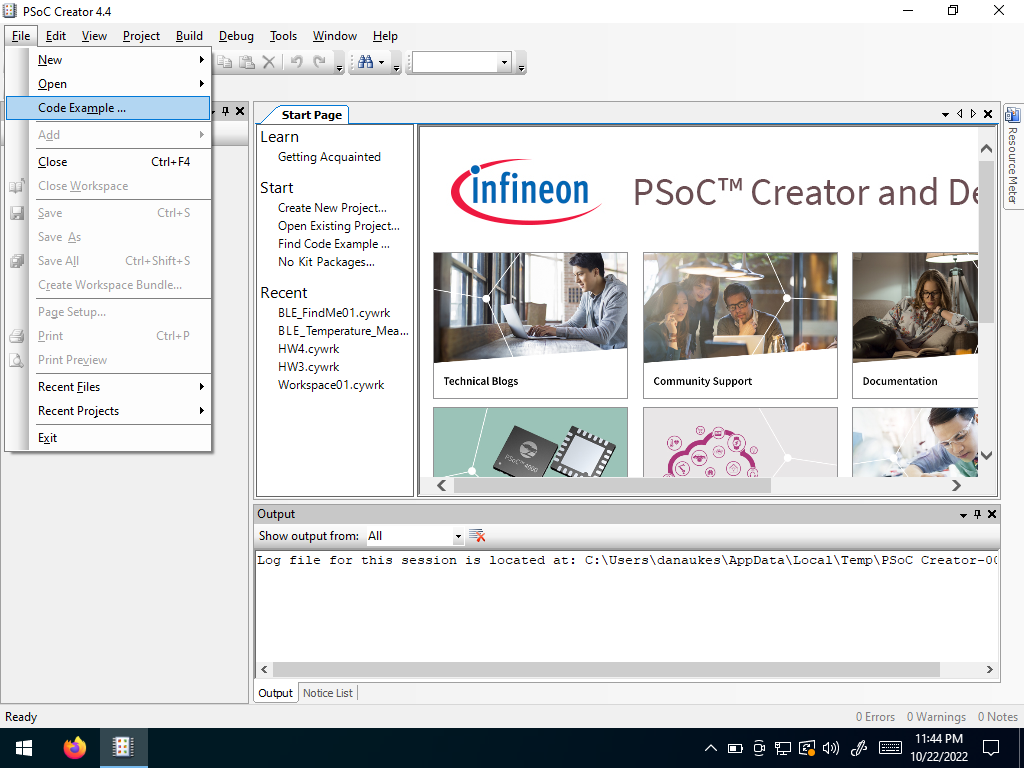Image resolution: width=1024 pixels, height=768 pixels.
Task: Open the active documents list dropdown
Action: coord(945,114)
